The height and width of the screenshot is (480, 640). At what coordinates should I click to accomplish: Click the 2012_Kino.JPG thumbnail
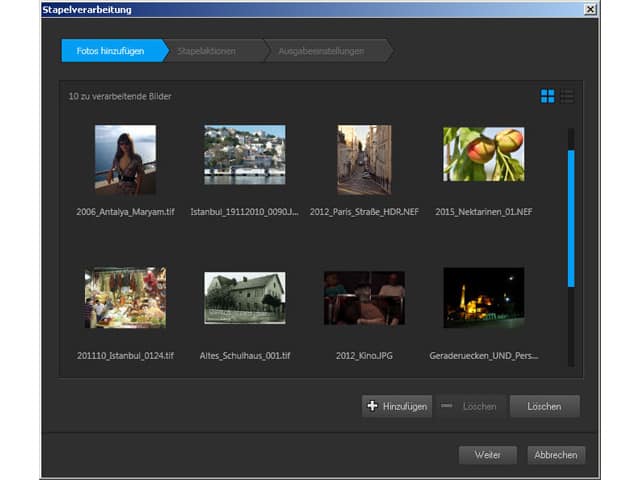364,297
